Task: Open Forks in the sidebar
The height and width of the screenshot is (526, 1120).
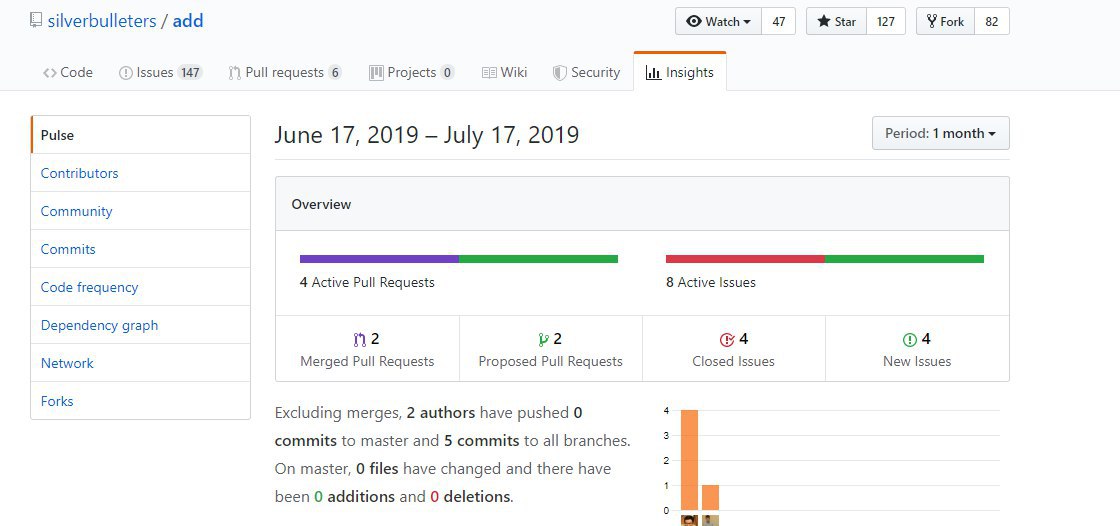Action: 141,400
